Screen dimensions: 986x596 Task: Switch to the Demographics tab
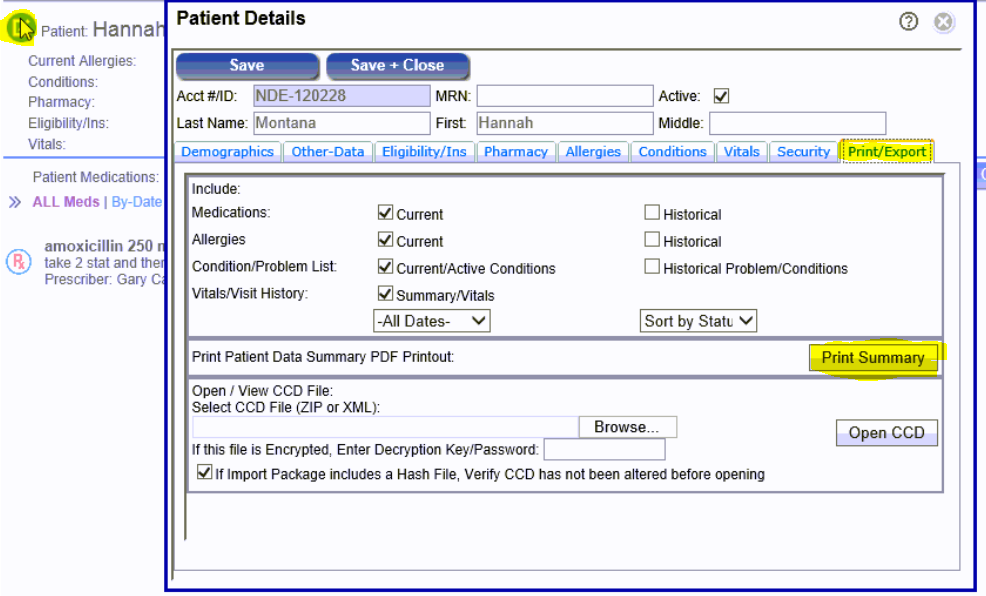[x=227, y=152]
